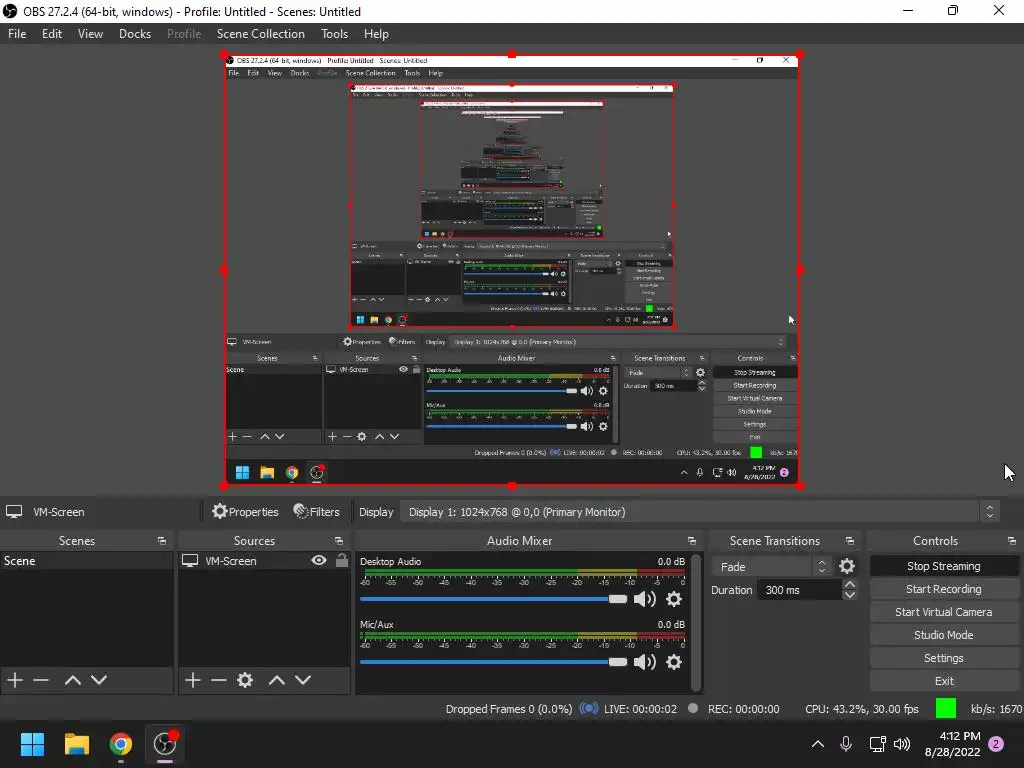Screen dimensions: 1024x768
Task: Pop out the Scenes dock
Action: click(162, 541)
